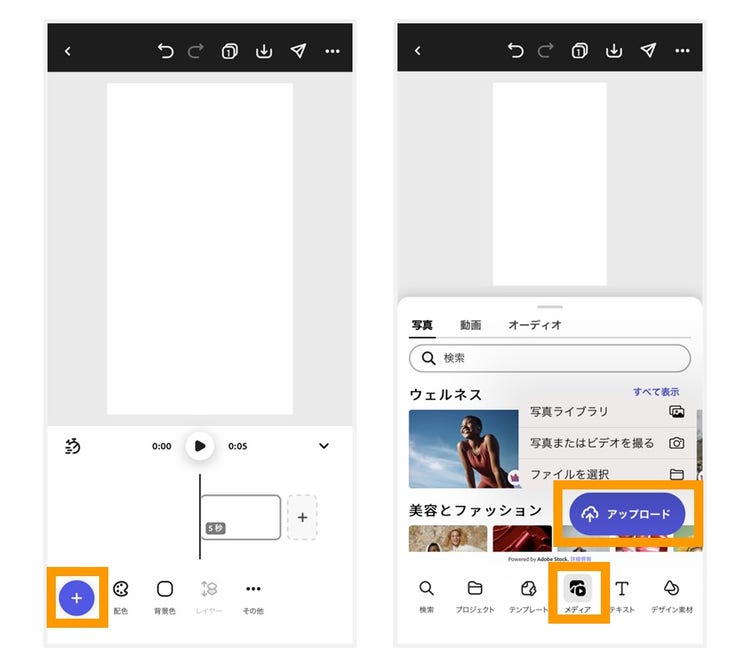The image size is (750, 667).
Task: Play the timeline preview
Action: pos(199,446)
